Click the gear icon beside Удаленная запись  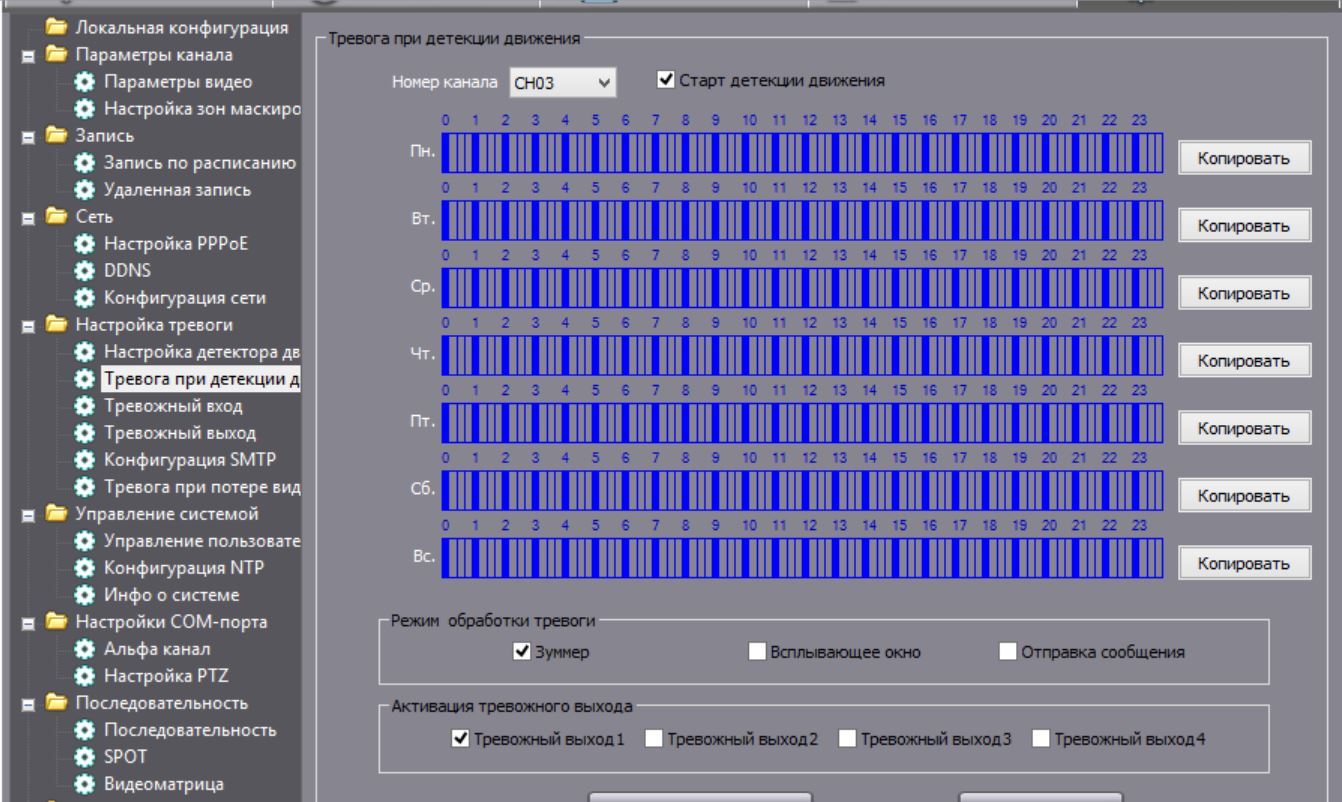click(87, 189)
